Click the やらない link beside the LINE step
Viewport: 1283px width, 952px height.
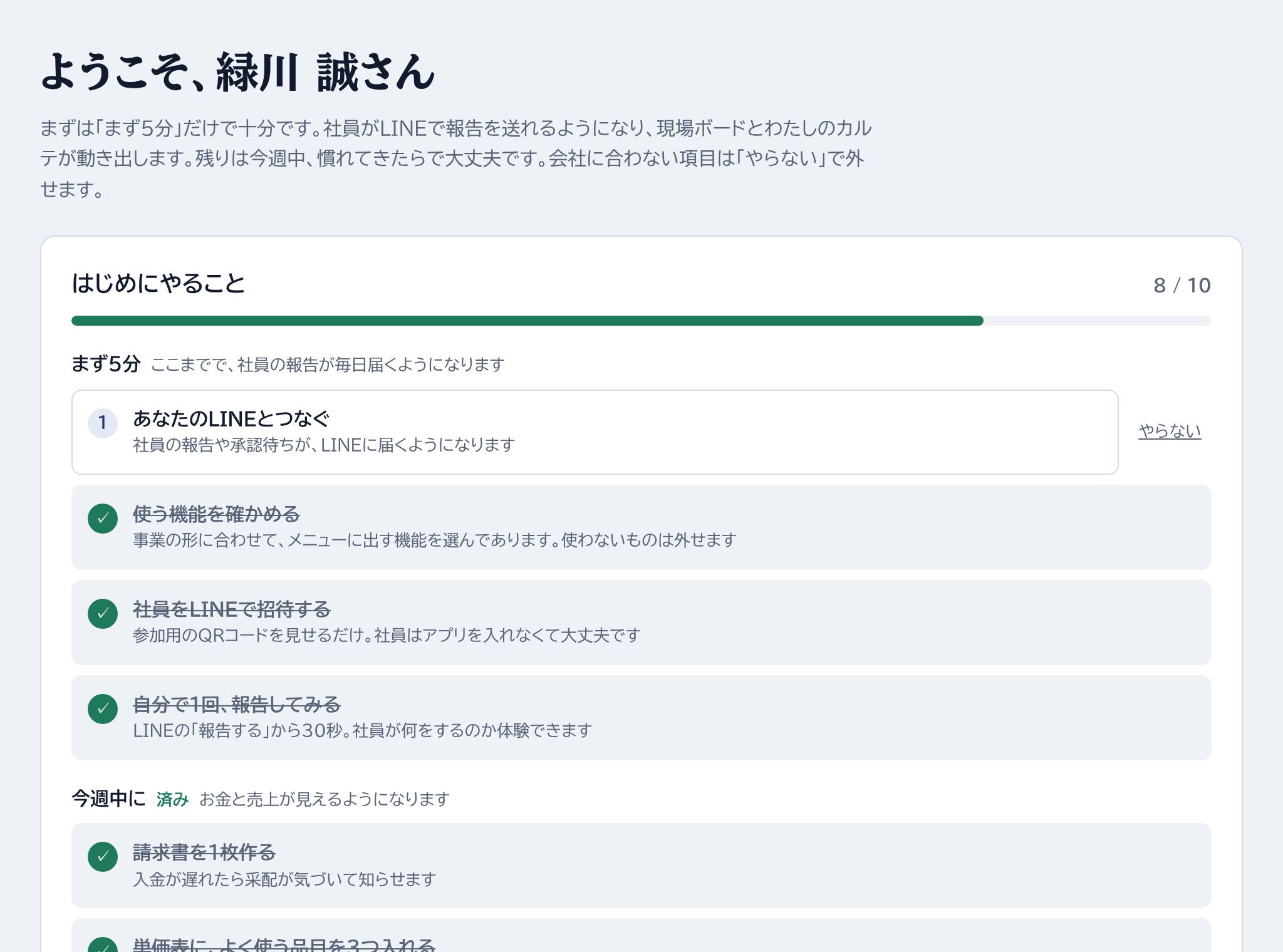click(1170, 431)
